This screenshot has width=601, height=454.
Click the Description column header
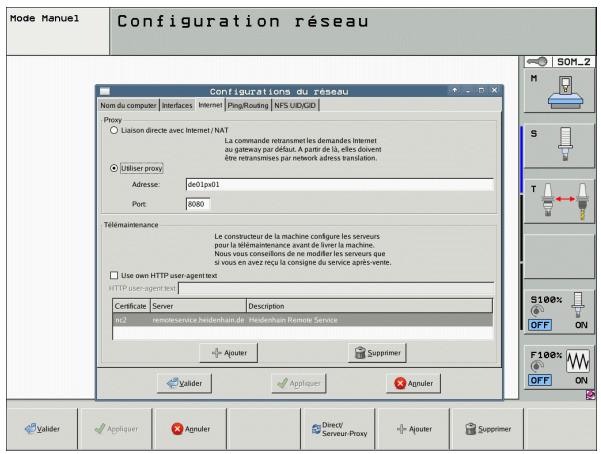point(369,306)
